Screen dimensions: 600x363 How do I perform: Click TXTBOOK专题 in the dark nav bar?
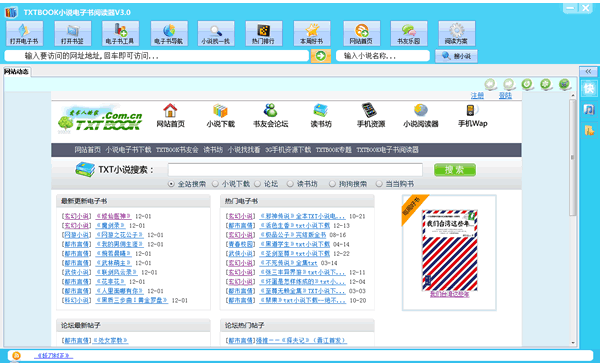(x=334, y=150)
